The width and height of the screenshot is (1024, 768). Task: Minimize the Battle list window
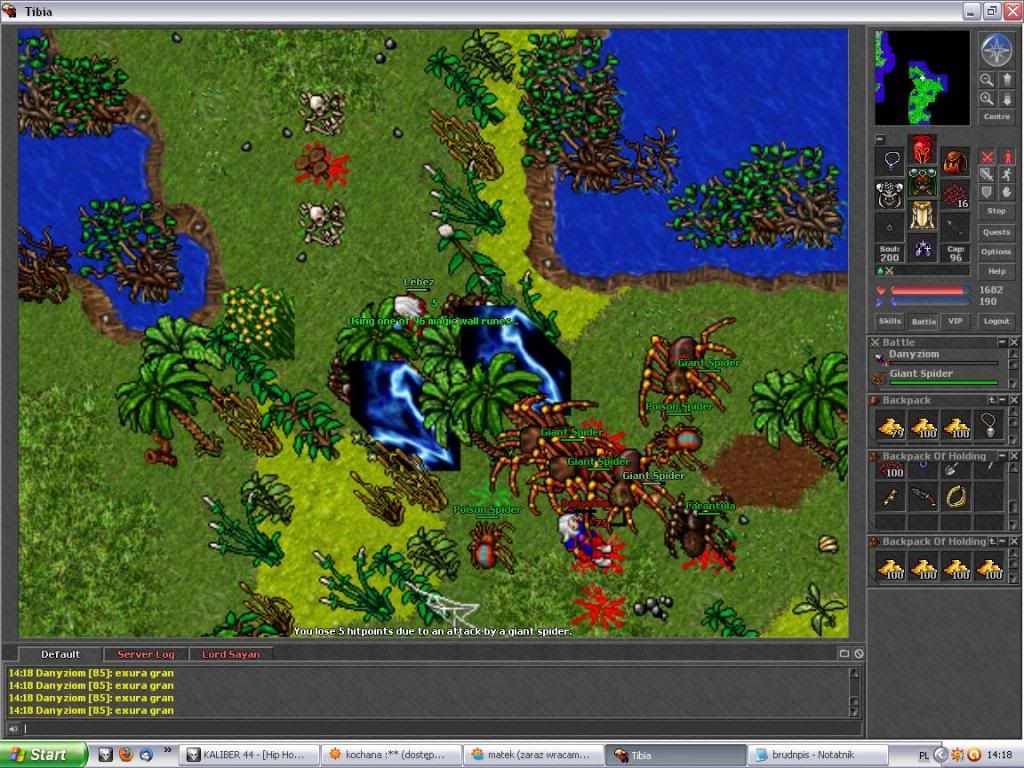[x=1002, y=342]
